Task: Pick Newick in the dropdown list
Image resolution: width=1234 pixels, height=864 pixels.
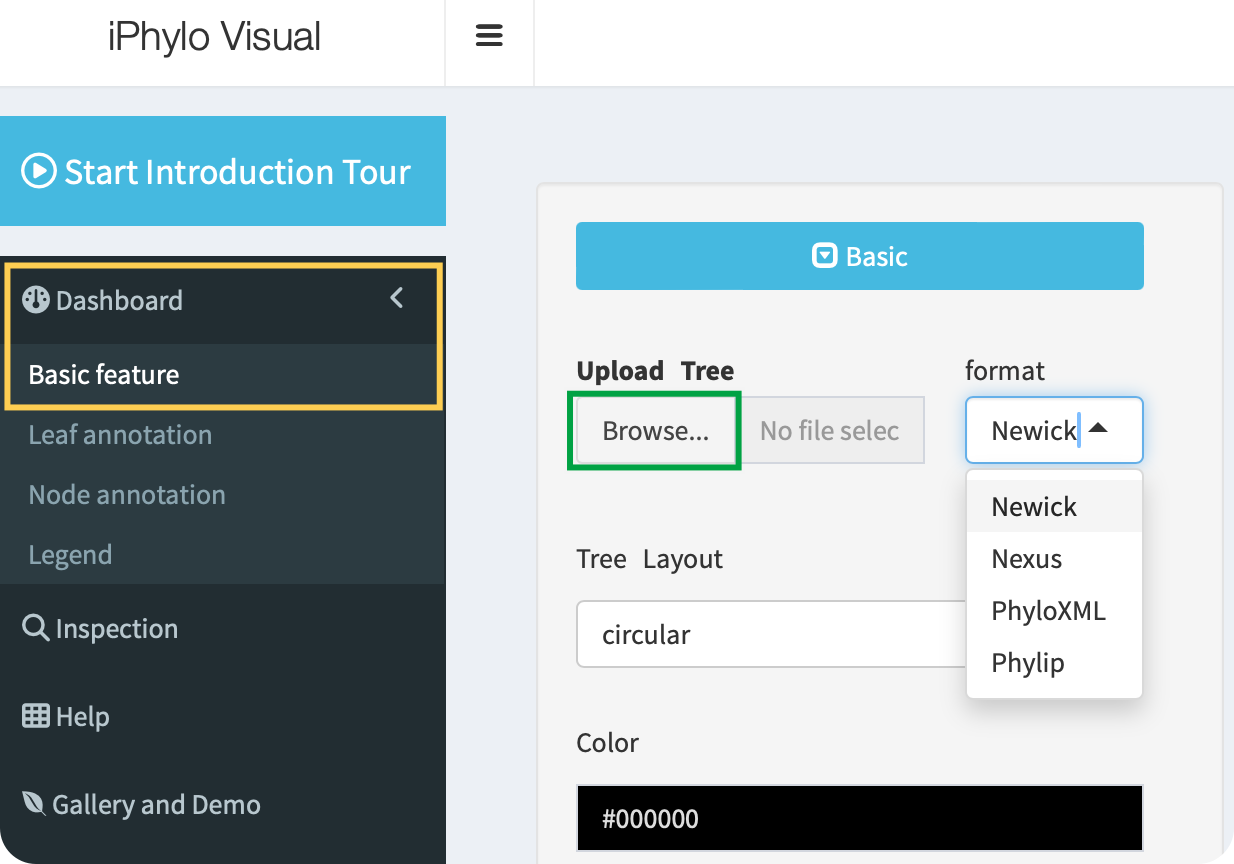Action: tap(1034, 506)
